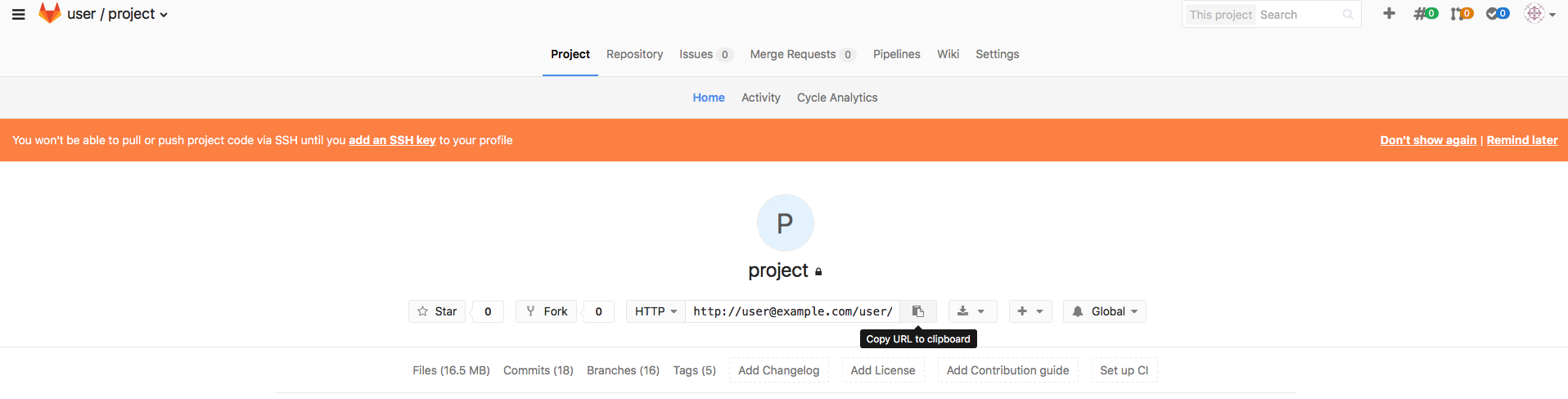This screenshot has width=1568, height=399.
Task: Open the Global notification dropdown
Action: [x=1104, y=311]
